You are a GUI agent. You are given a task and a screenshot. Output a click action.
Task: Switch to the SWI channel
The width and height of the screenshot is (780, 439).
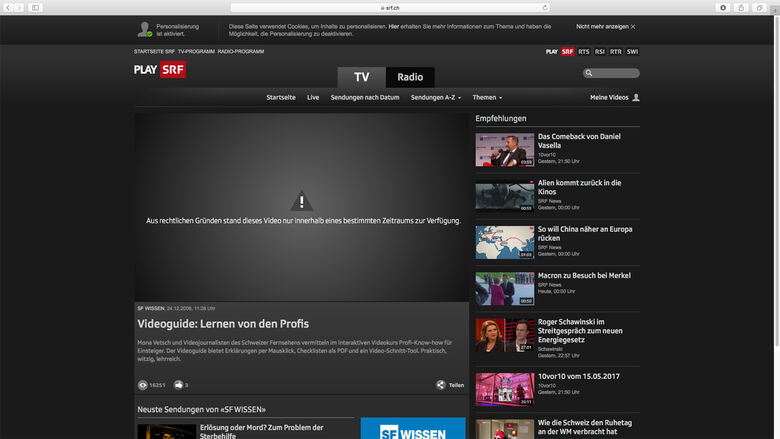[632, 52]
